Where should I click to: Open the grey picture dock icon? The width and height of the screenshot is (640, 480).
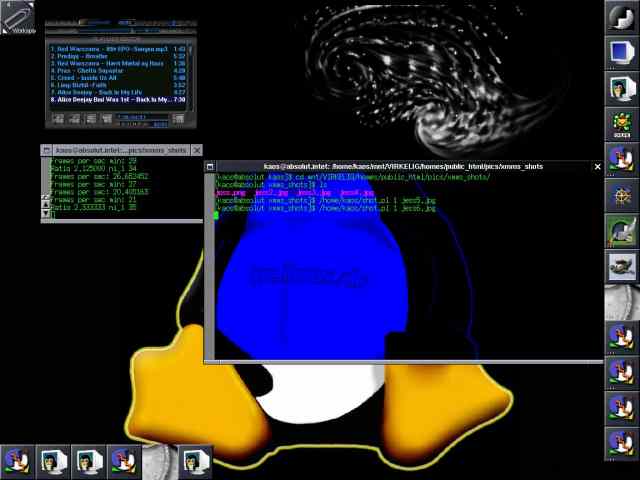coord(622,267)
